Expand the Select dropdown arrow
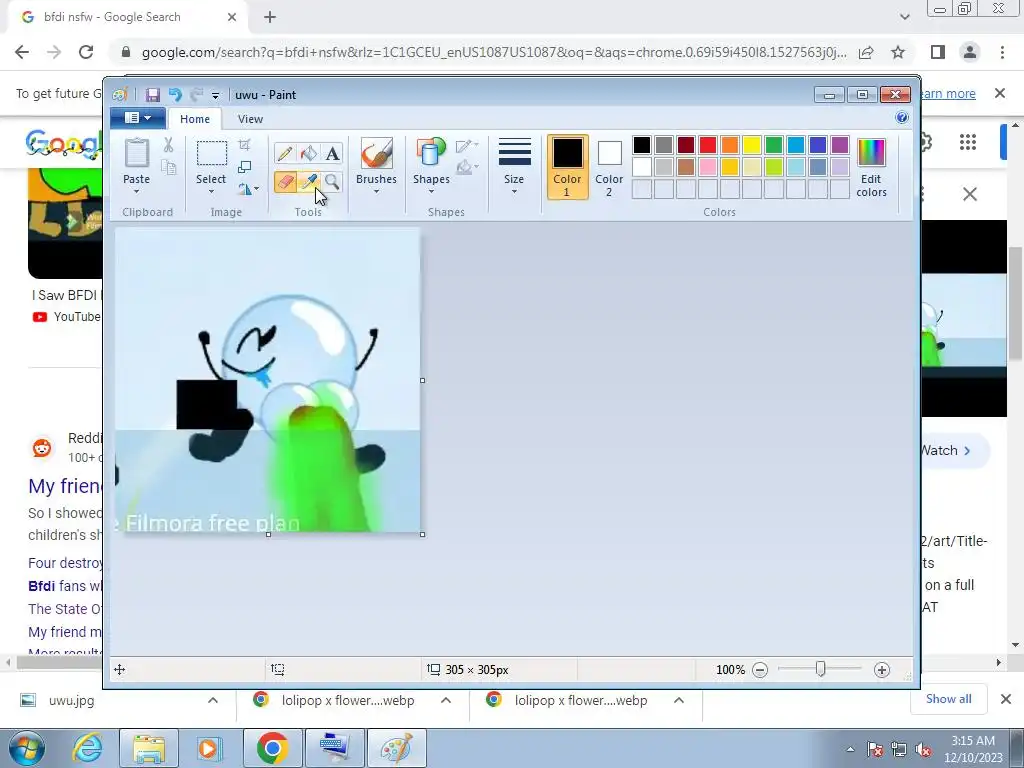The image size is (1024, 768). [x=211, y=191]
